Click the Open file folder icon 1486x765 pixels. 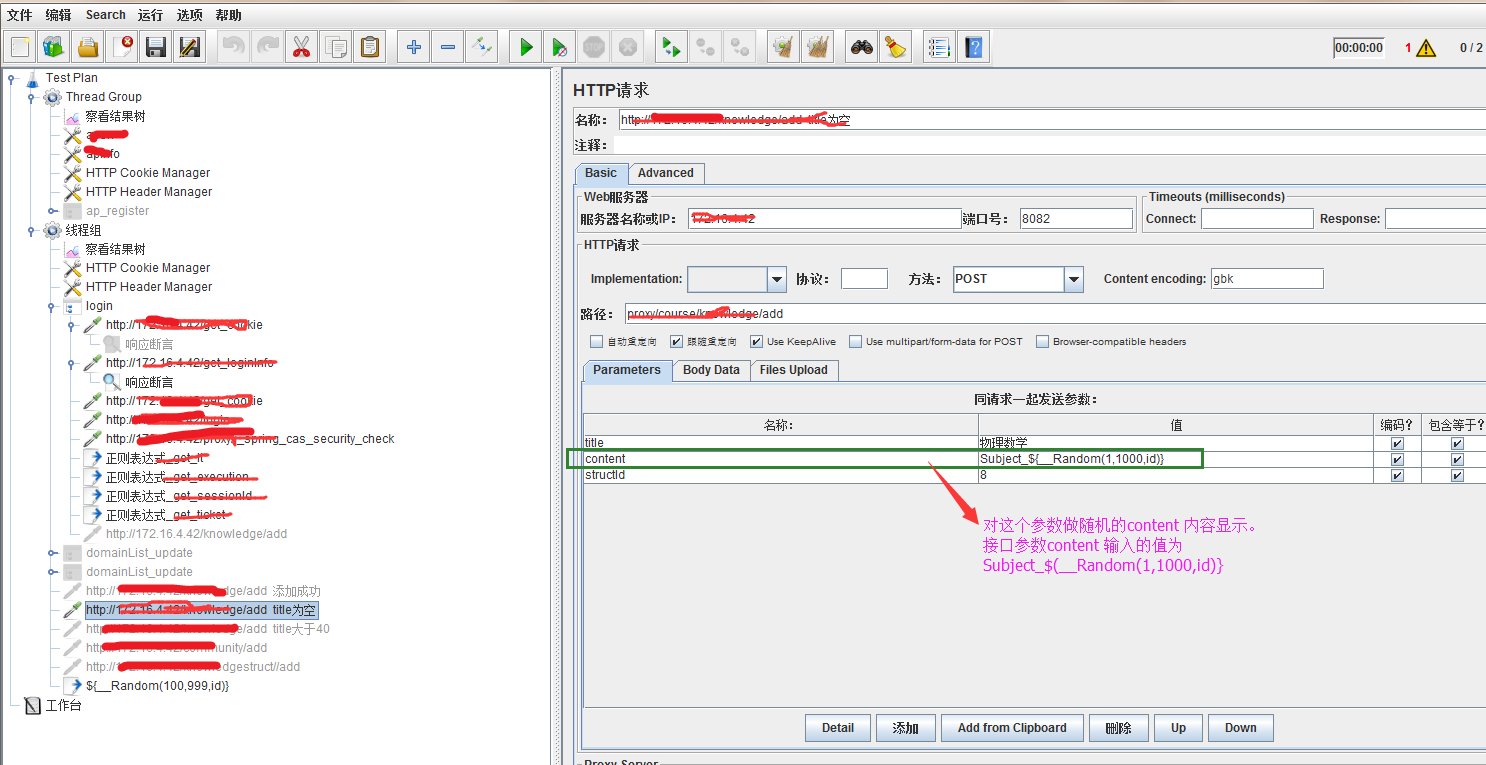88,46
